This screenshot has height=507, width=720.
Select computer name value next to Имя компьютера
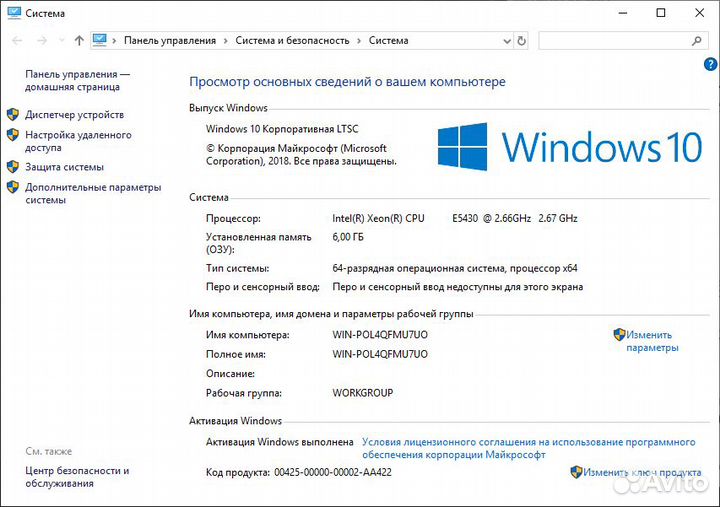pos(380,335)
